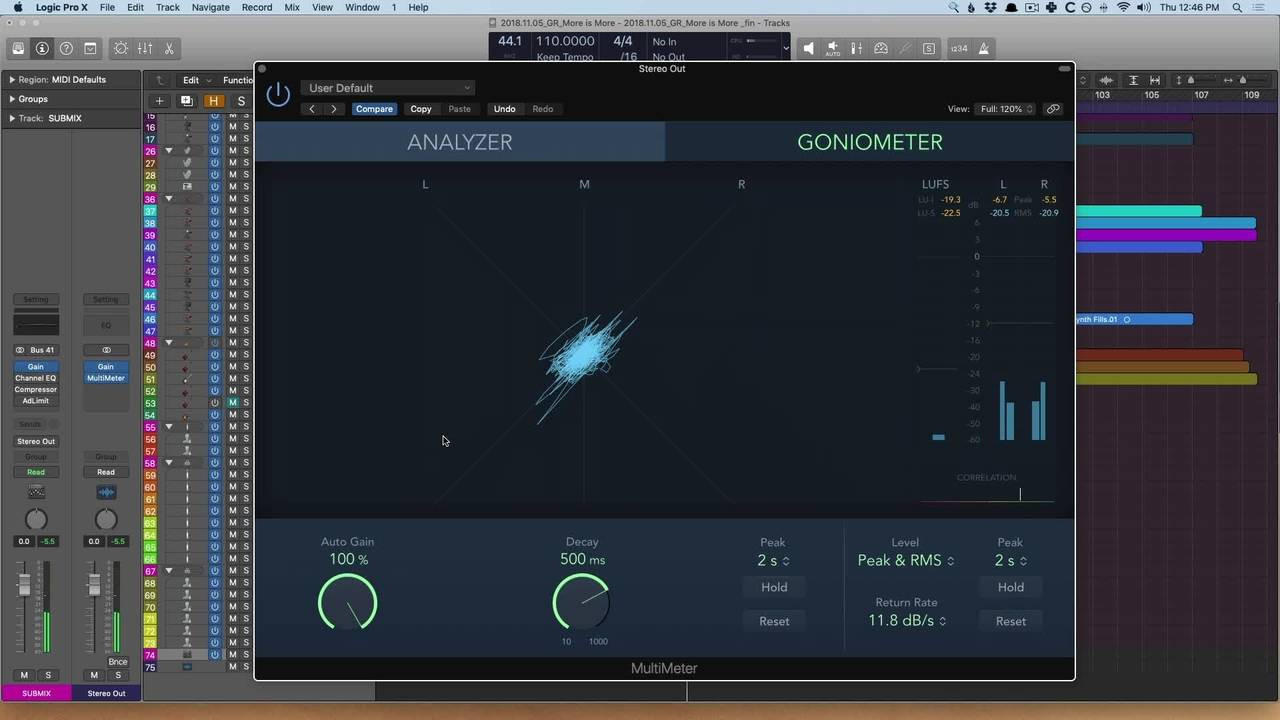The image size is (1280, 720).
Task: Click Hold under the goniometer Peak
Action: tap(774, 588)
